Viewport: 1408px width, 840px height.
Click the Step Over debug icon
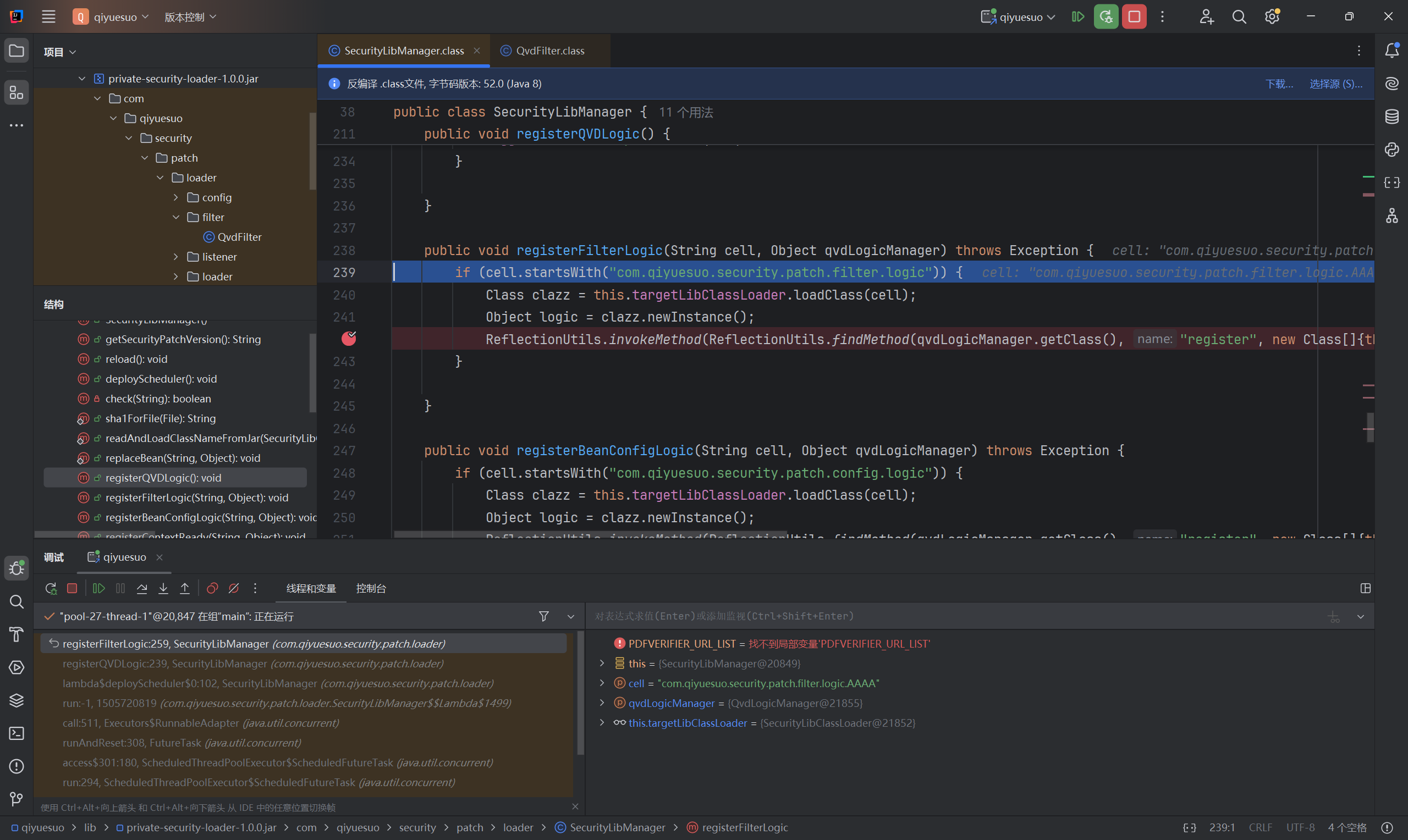pyautogui.click(x=142, y=588)
